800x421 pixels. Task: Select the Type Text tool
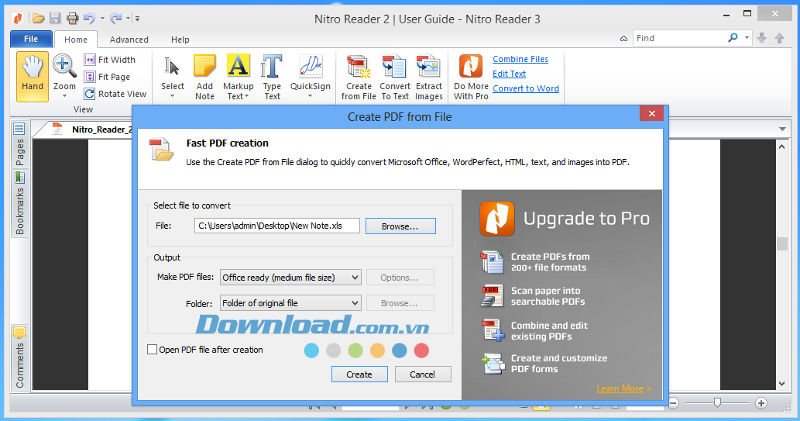click(272, 77)
